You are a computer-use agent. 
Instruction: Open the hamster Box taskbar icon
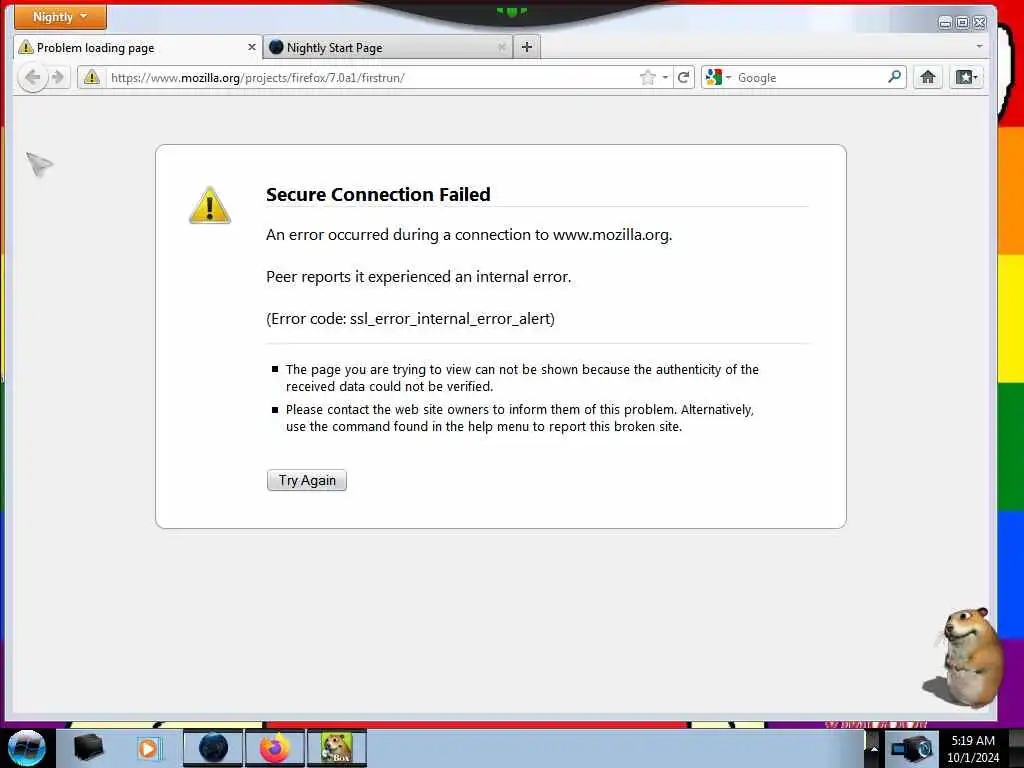(337, 748)
